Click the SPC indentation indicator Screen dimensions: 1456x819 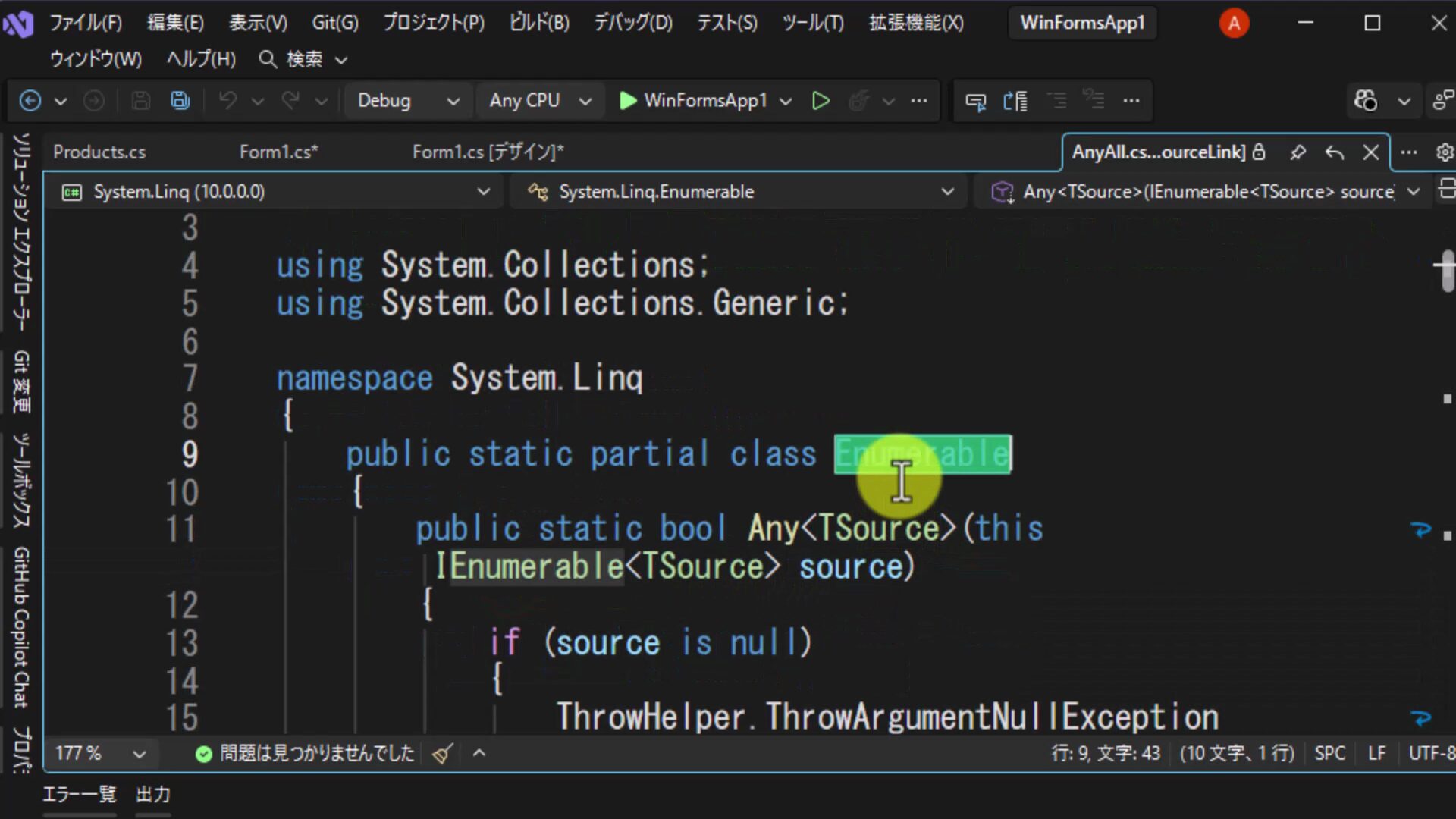point(1330,753)
